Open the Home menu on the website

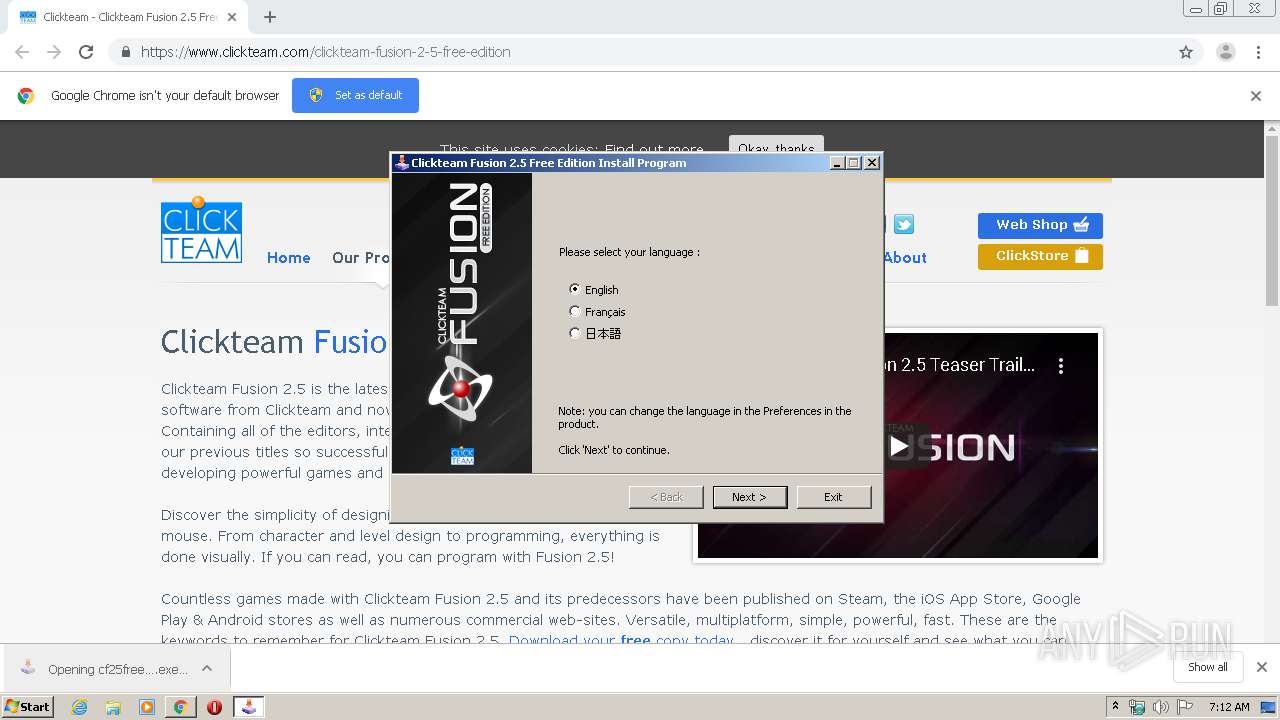(x=288, y=258)
